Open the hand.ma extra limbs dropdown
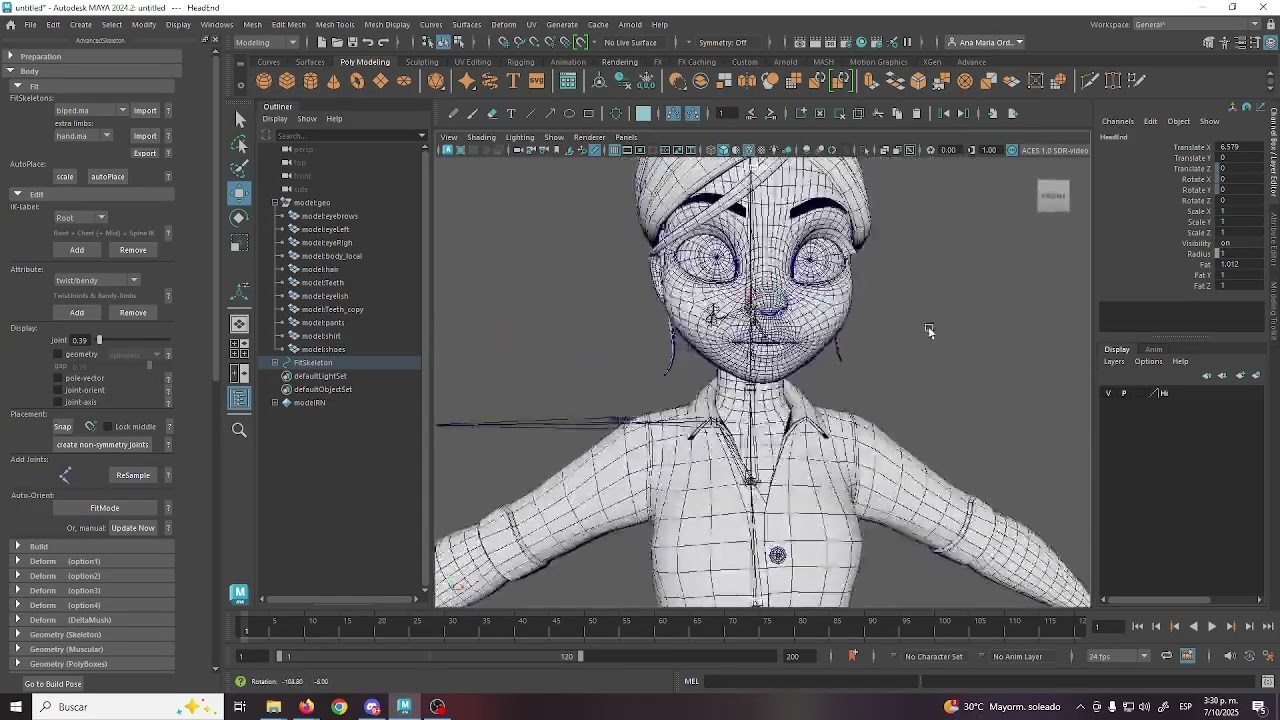1280x720 pixels. tap(83, 135)
